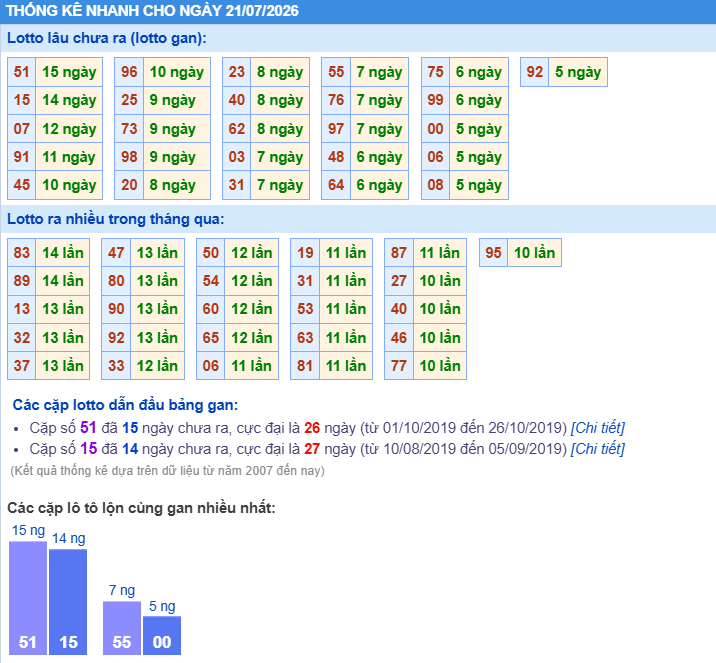Click the 14 ng bar labeled 15
The width and height of the screenshot is (716, 663).
click(x=68, y=602)
